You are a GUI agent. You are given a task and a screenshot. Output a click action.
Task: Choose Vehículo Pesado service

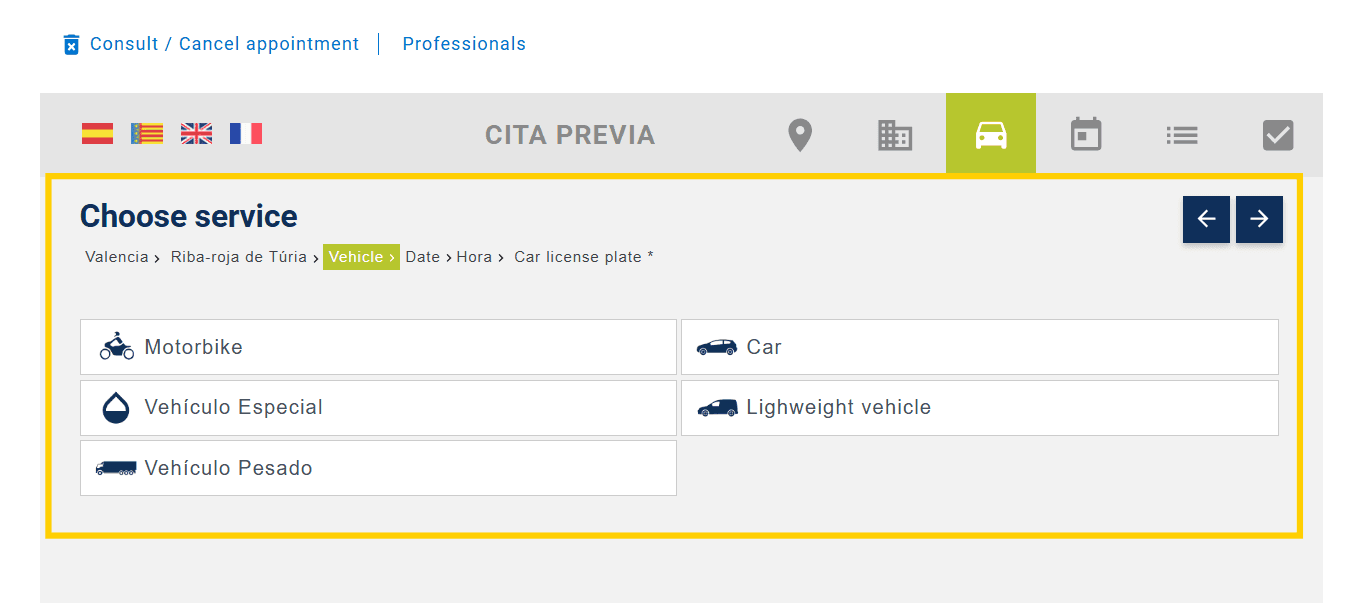378,468
